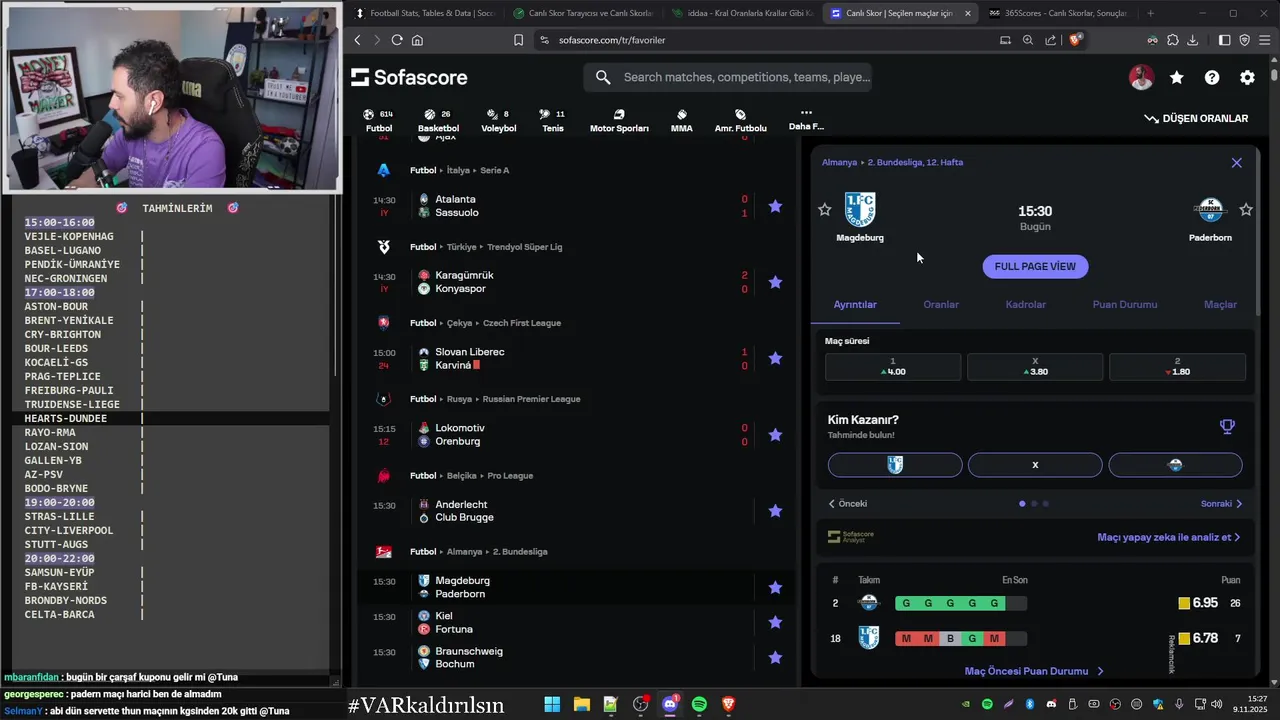This screenshot has height=720, width=1280.
Task: Open the Trendyol Süper Lig league header
Action: pyautogui.click(x=486, y=246)
